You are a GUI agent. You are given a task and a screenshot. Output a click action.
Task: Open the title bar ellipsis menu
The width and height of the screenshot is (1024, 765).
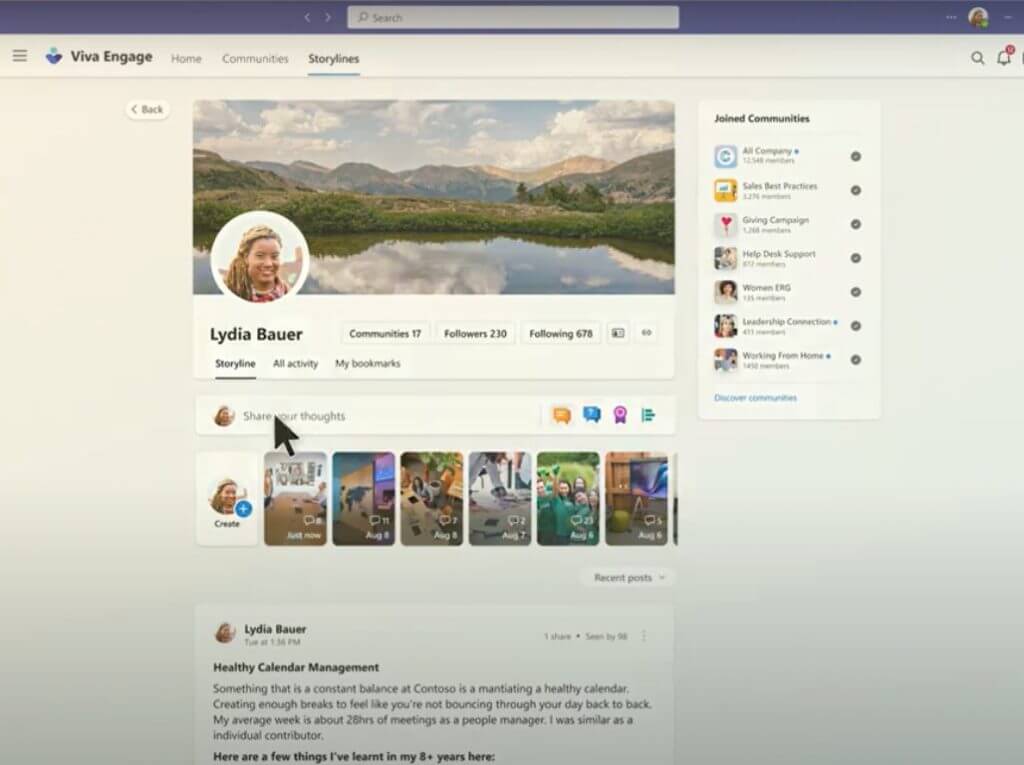pyautogui.click(x=951, y=17)
